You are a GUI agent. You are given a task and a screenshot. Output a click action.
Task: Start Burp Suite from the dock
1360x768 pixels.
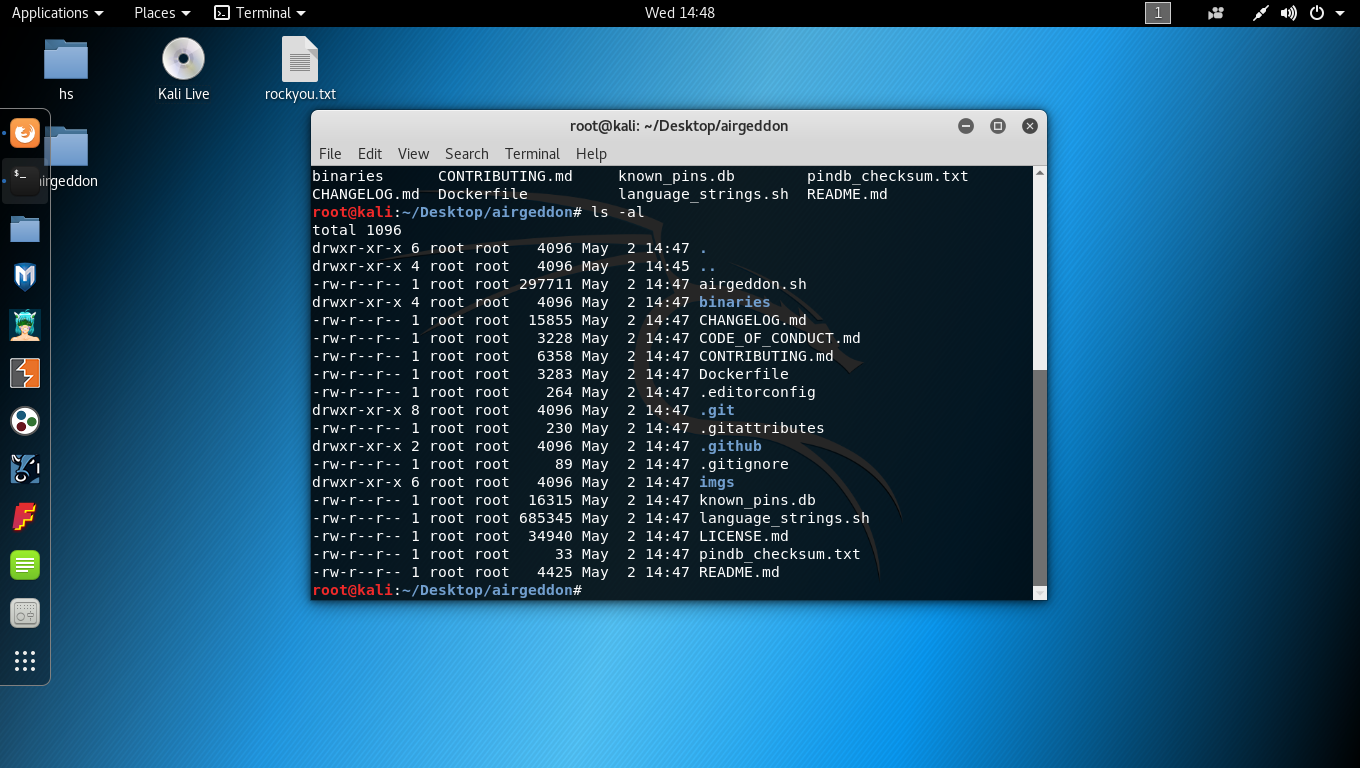click(25, 373)
